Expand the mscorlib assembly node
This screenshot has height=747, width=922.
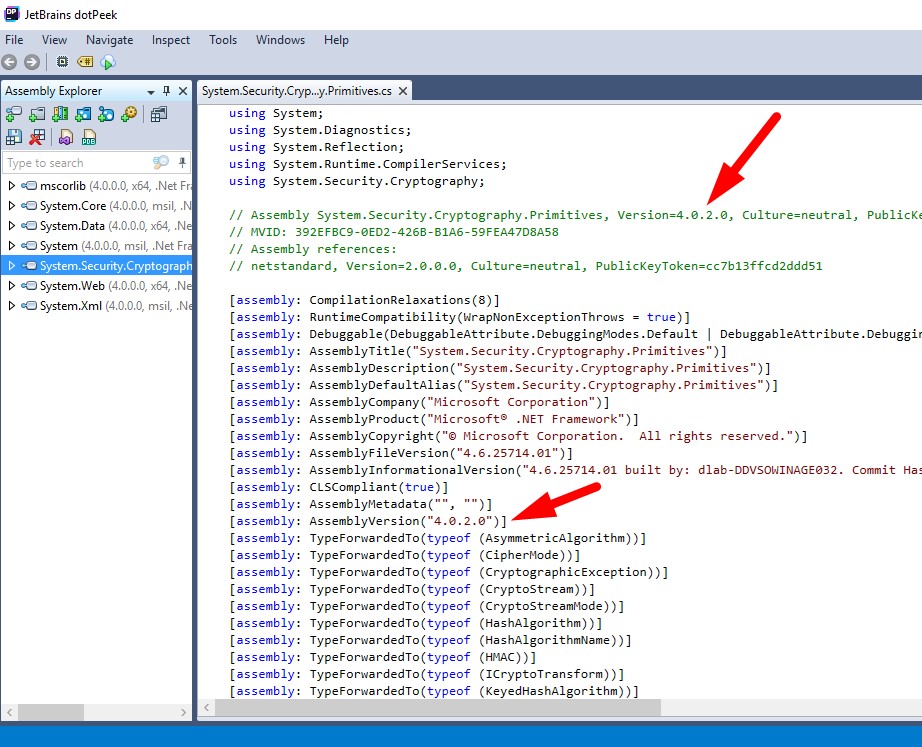click(11, 186)
